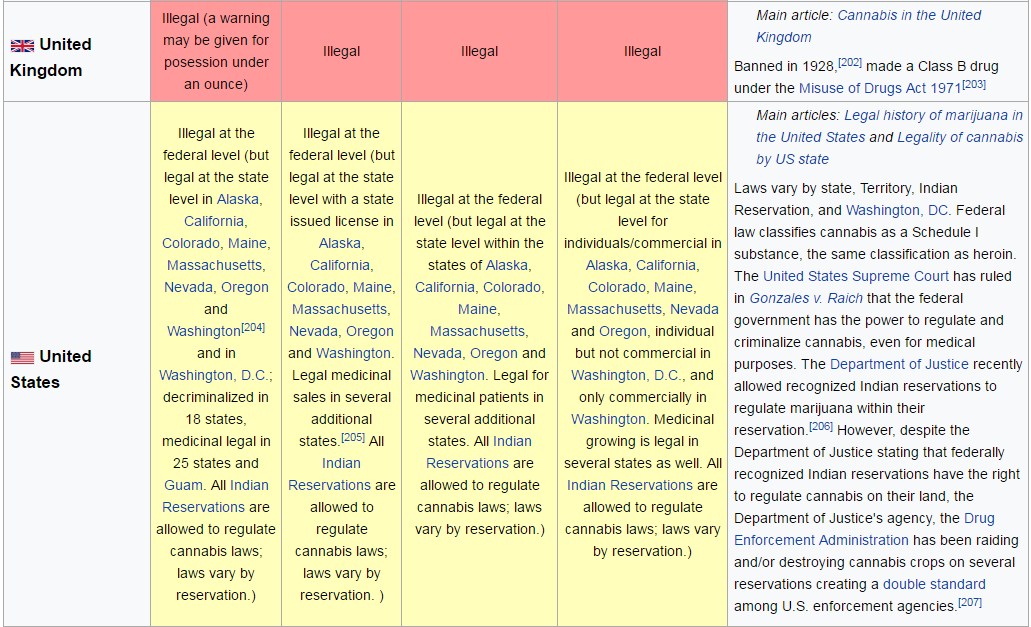Jump to citation [207]

click(970, 602)
